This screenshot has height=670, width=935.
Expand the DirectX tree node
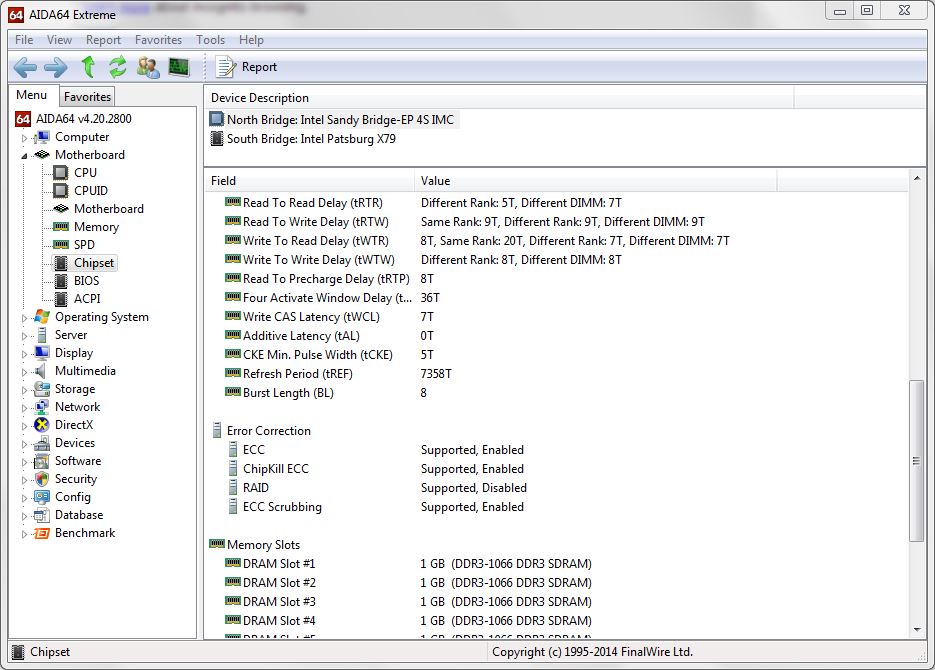pos(24,426)
